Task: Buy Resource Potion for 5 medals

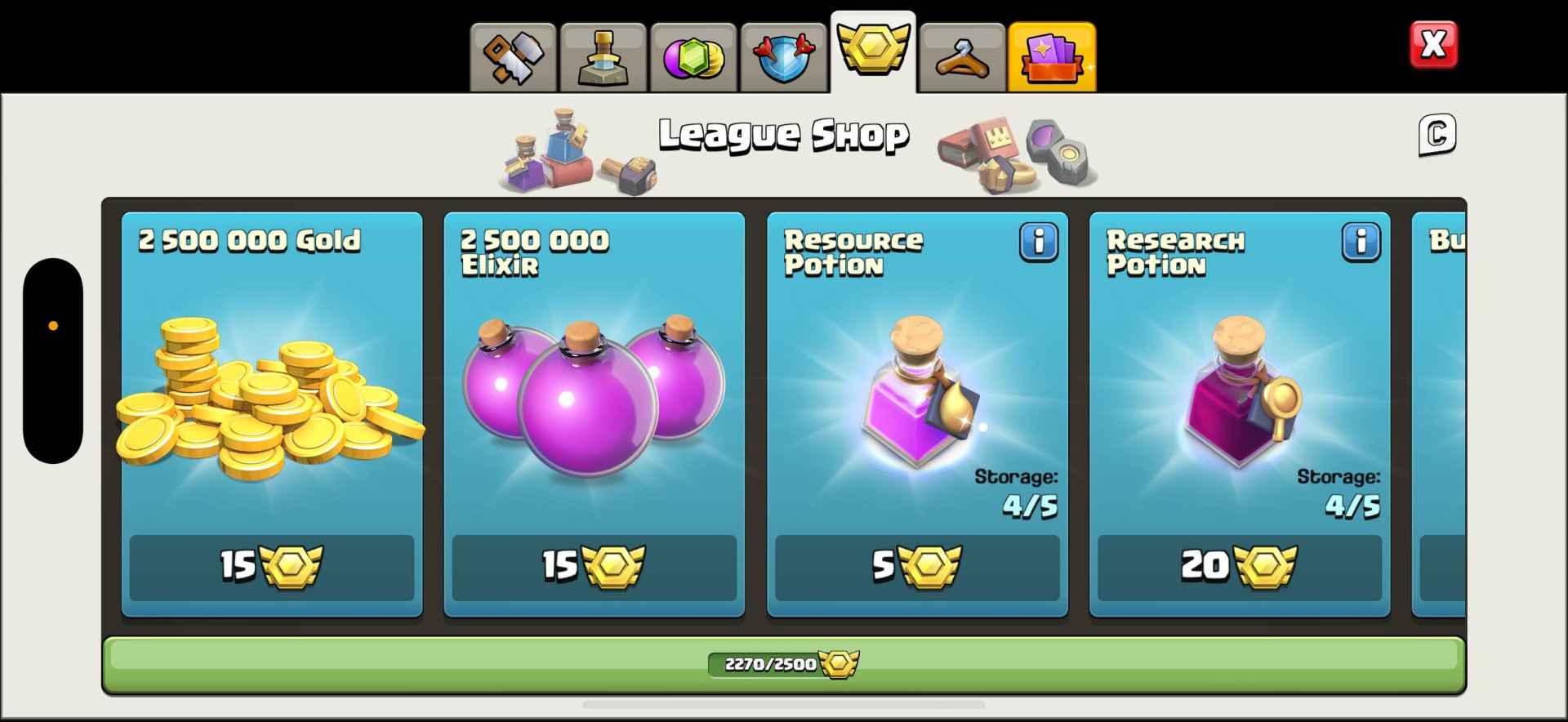Action: click(917, 567)
